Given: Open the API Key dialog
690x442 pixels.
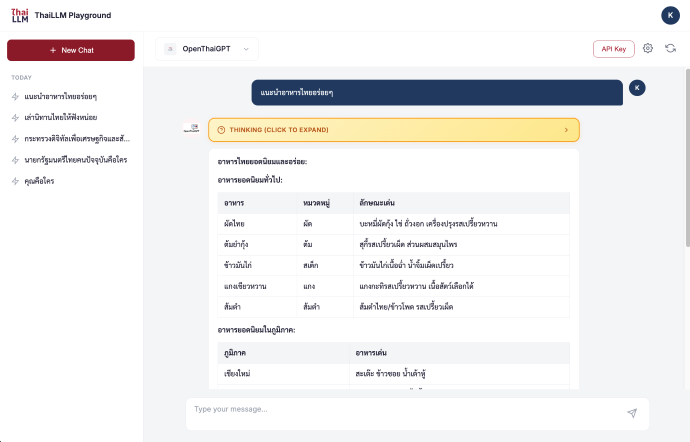Looking at the screenshot, I should point(613,49).
